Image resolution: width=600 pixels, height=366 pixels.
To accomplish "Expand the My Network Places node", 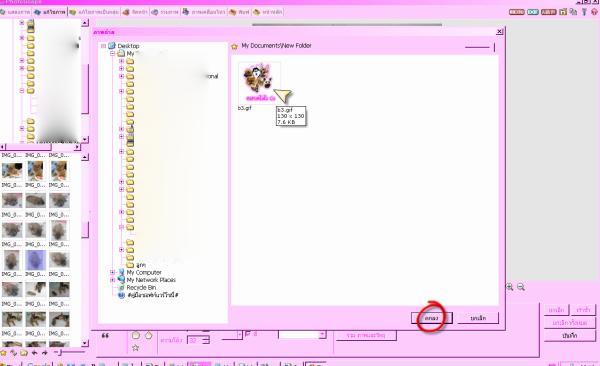I will pos(112,280).
